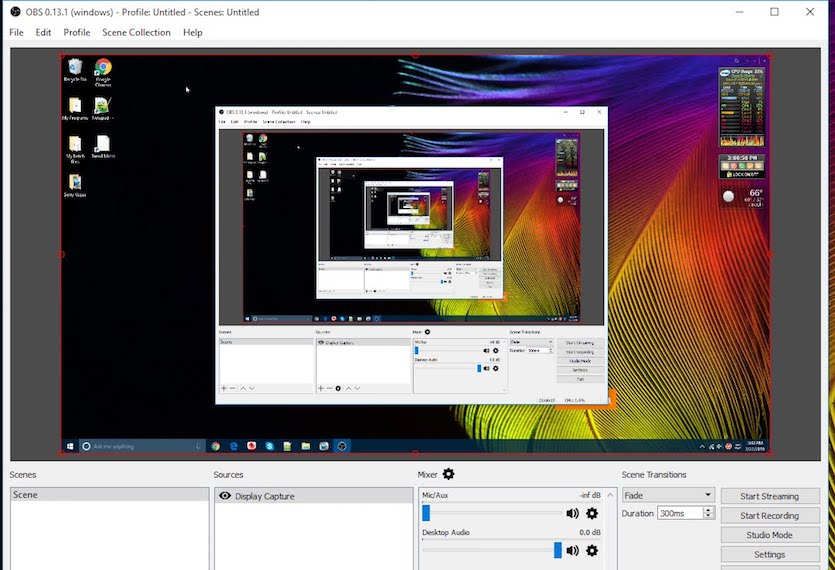Click the top-center red resize handle in preview
The height and width of the screenshot is (570, 835).
point(415,55)
